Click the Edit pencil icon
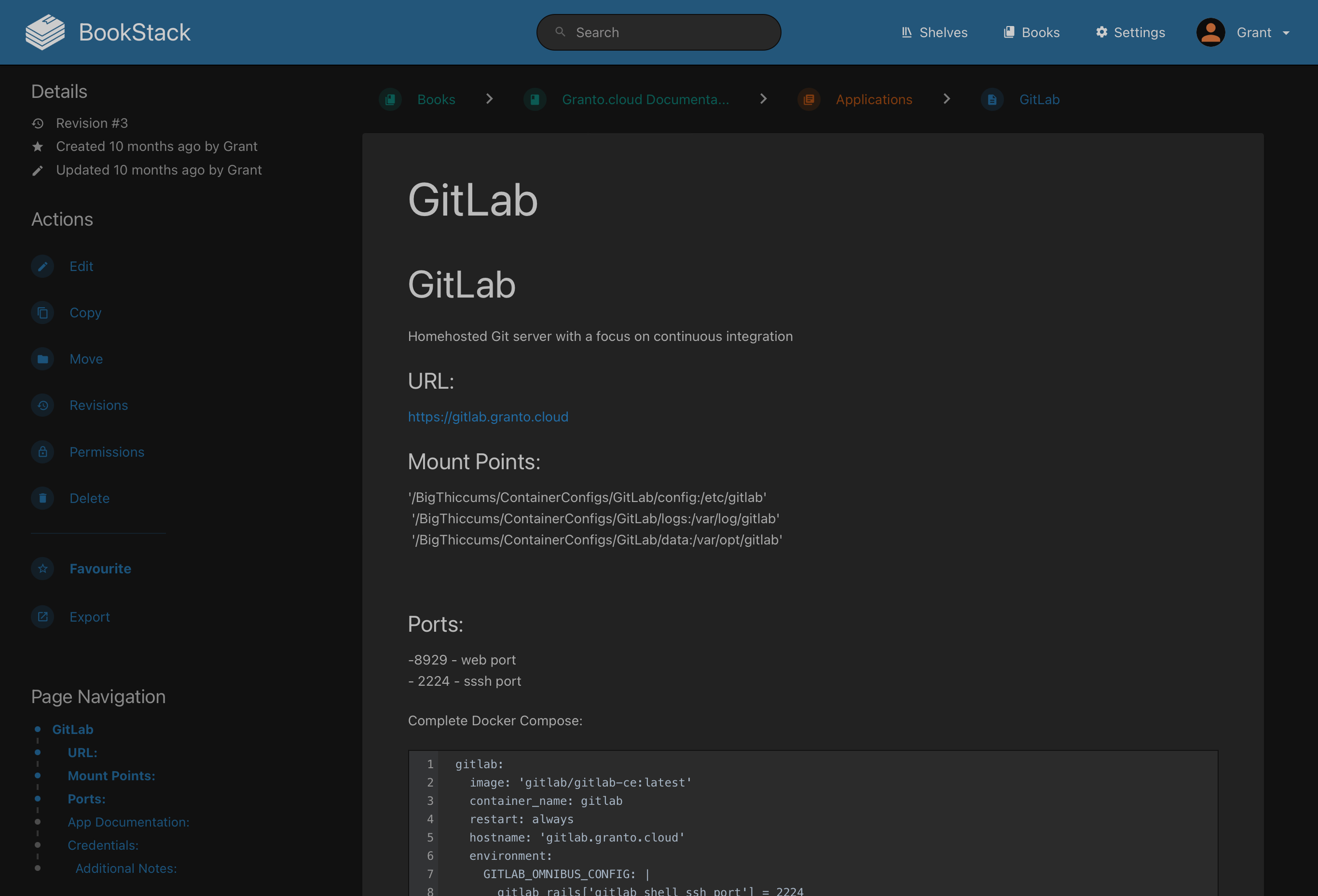 tap(42, 266)
